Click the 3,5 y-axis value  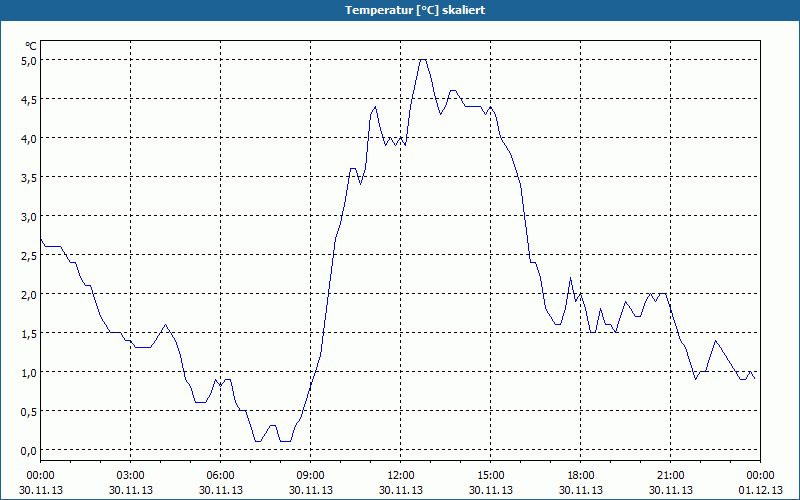click(x=29, y=178)
